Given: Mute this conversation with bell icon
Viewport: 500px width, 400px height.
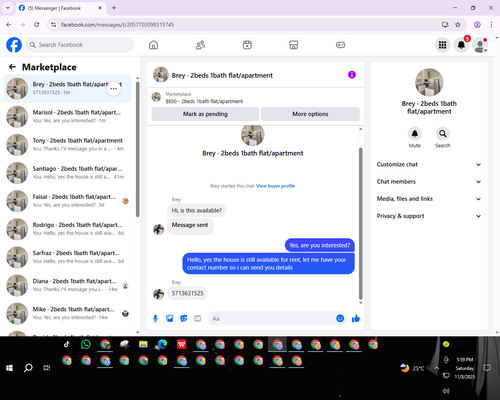Looking at the screenshot, I should (414, 134).
